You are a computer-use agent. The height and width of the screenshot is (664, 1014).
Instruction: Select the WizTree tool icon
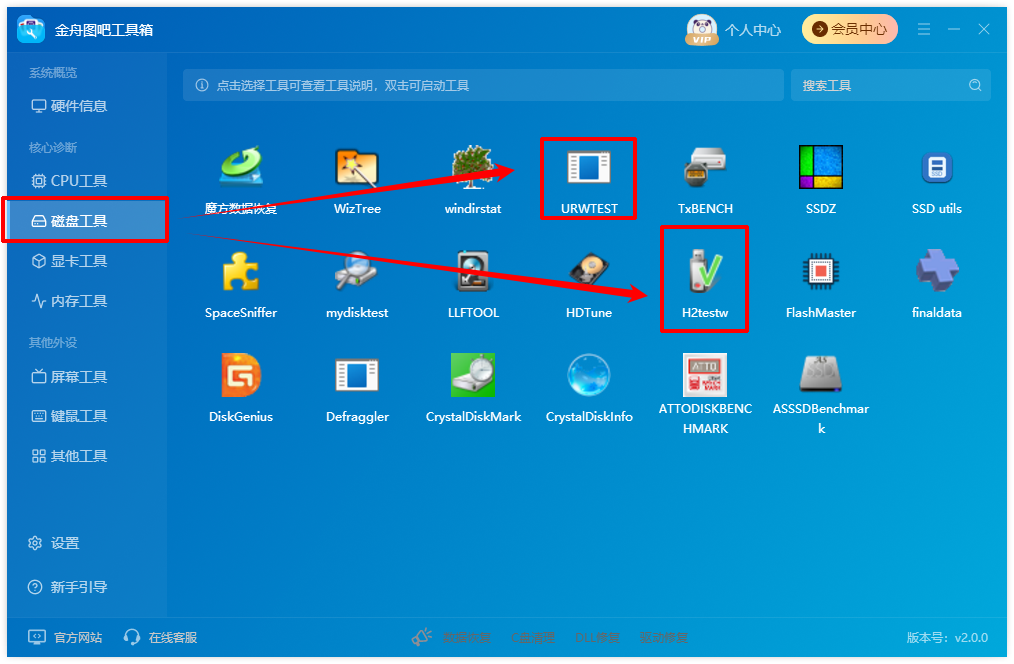[x=357, y=167]
